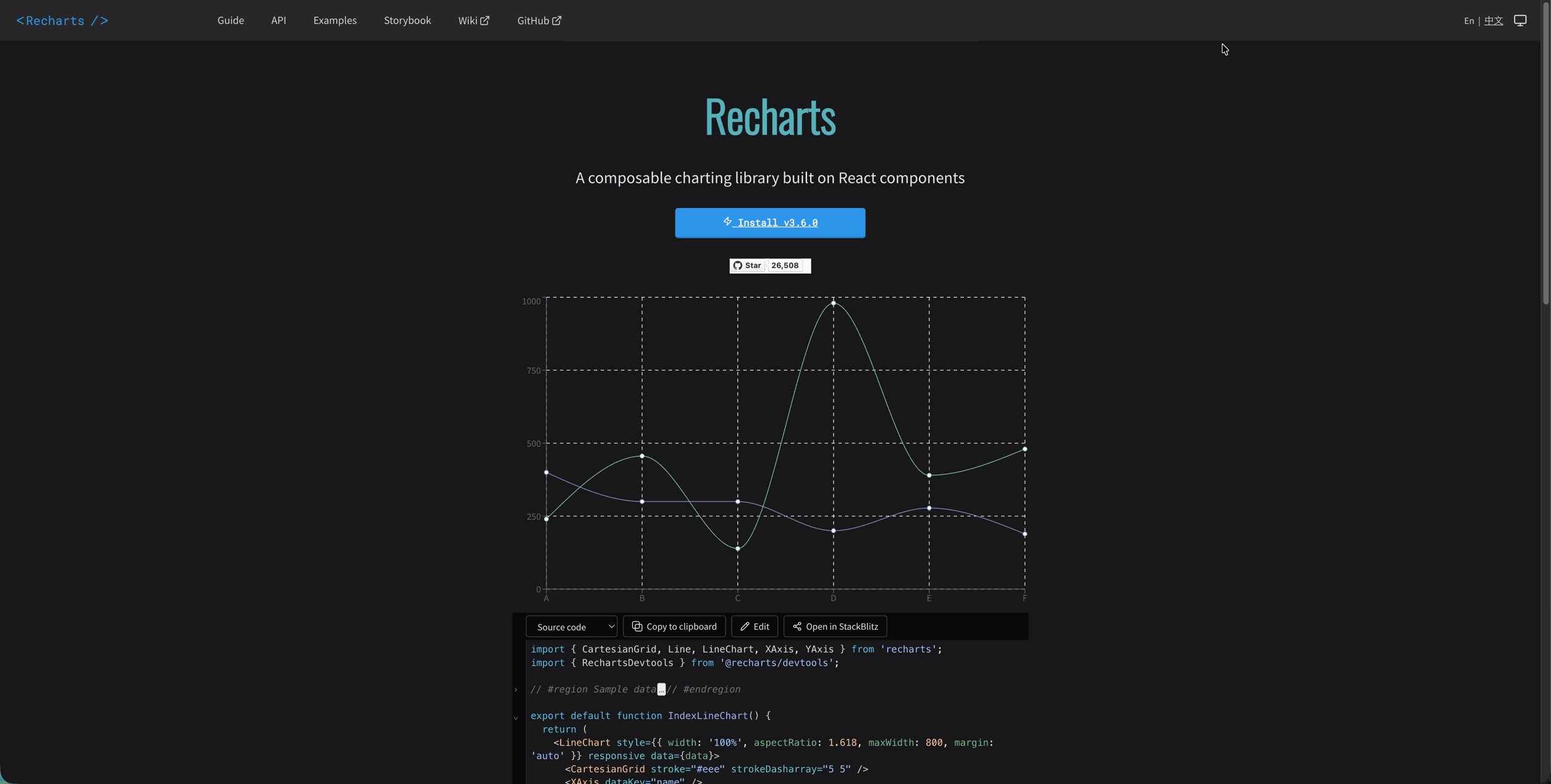Click the folded ellipsis placeholder in code

(661, 690)
